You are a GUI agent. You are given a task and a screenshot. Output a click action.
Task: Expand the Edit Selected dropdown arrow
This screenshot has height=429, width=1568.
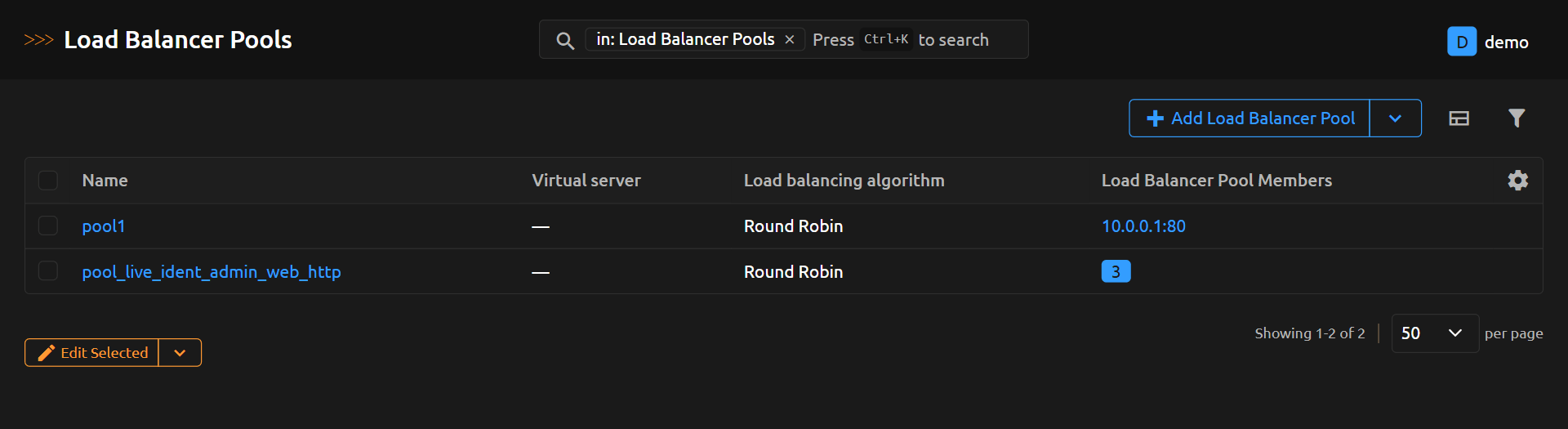[x=180, y=353]
